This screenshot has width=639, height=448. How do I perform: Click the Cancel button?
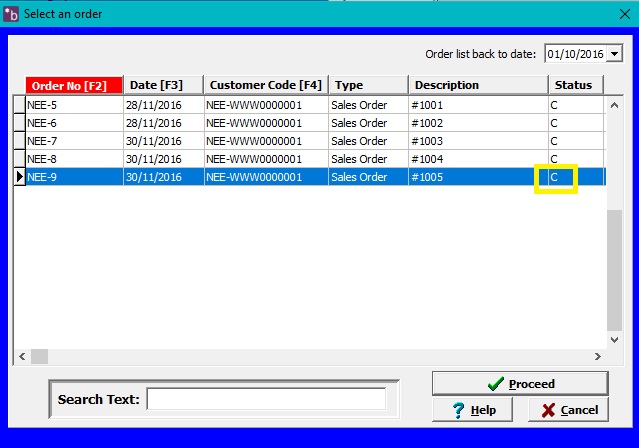point(568,410)
